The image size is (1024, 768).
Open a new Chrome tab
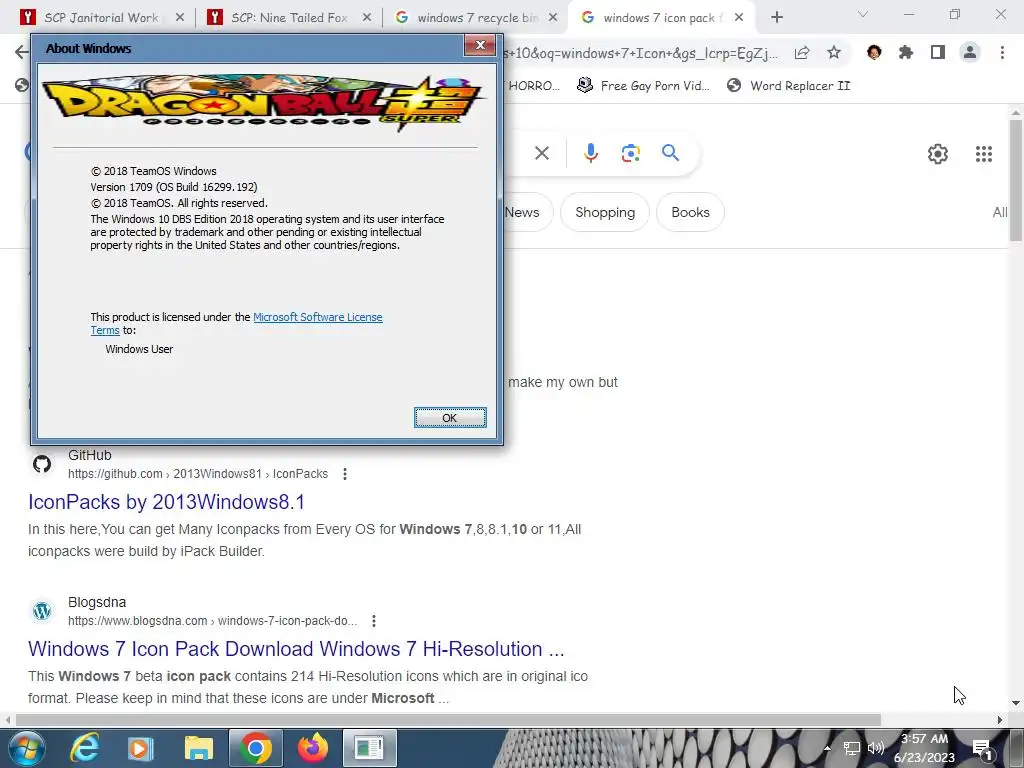[776, 18]
